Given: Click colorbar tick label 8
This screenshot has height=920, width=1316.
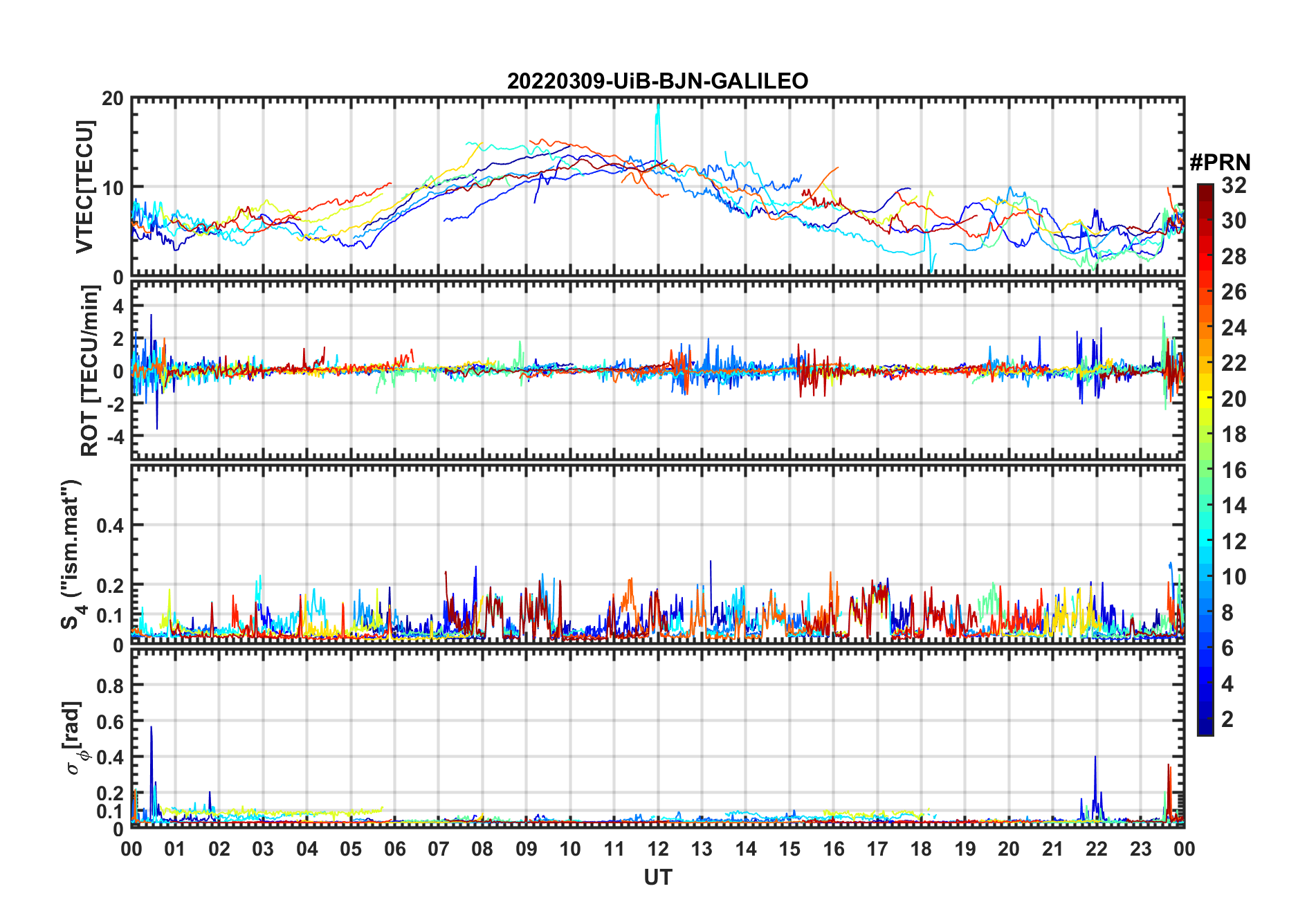Looking at the screenshot, I should coord(1227,613).
